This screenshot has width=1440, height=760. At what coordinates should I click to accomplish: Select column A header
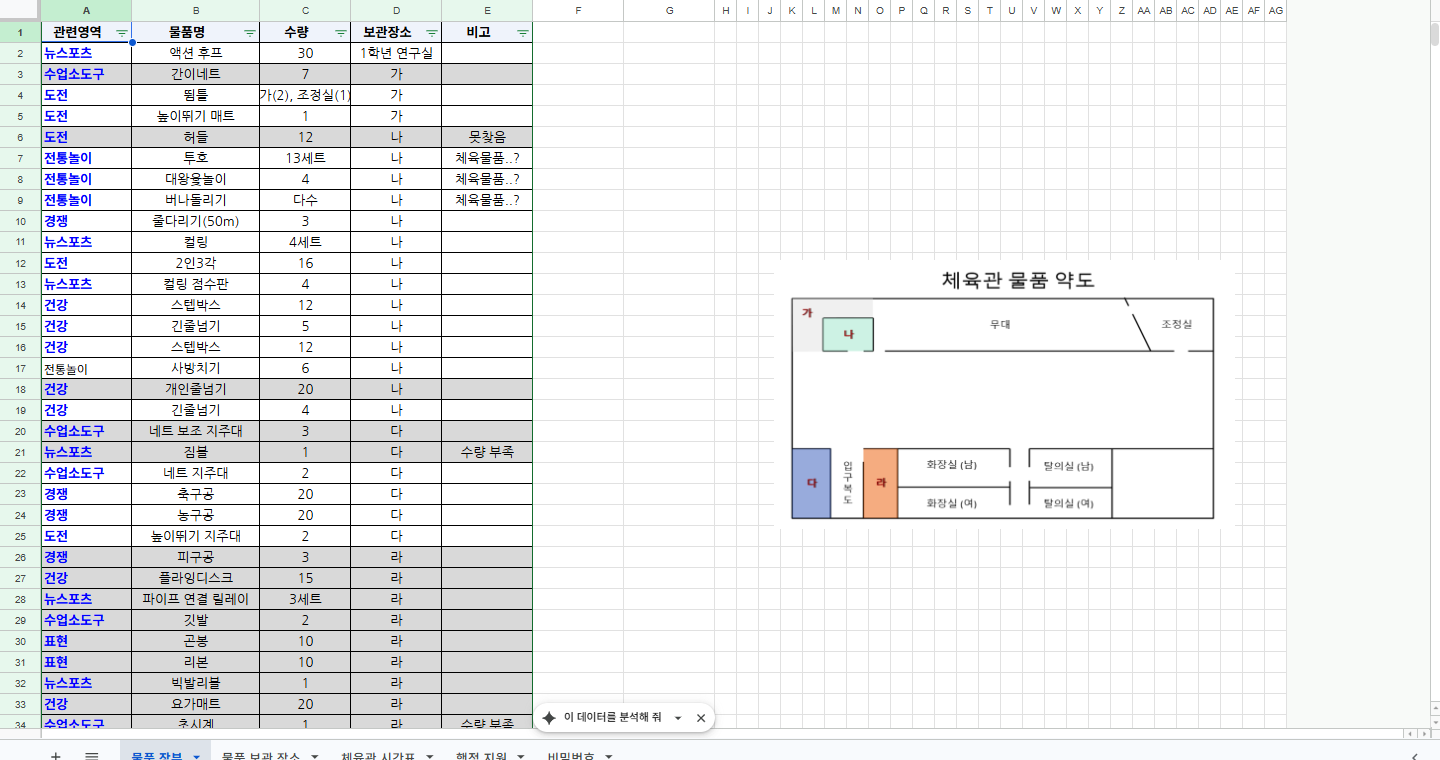point(86,10)
